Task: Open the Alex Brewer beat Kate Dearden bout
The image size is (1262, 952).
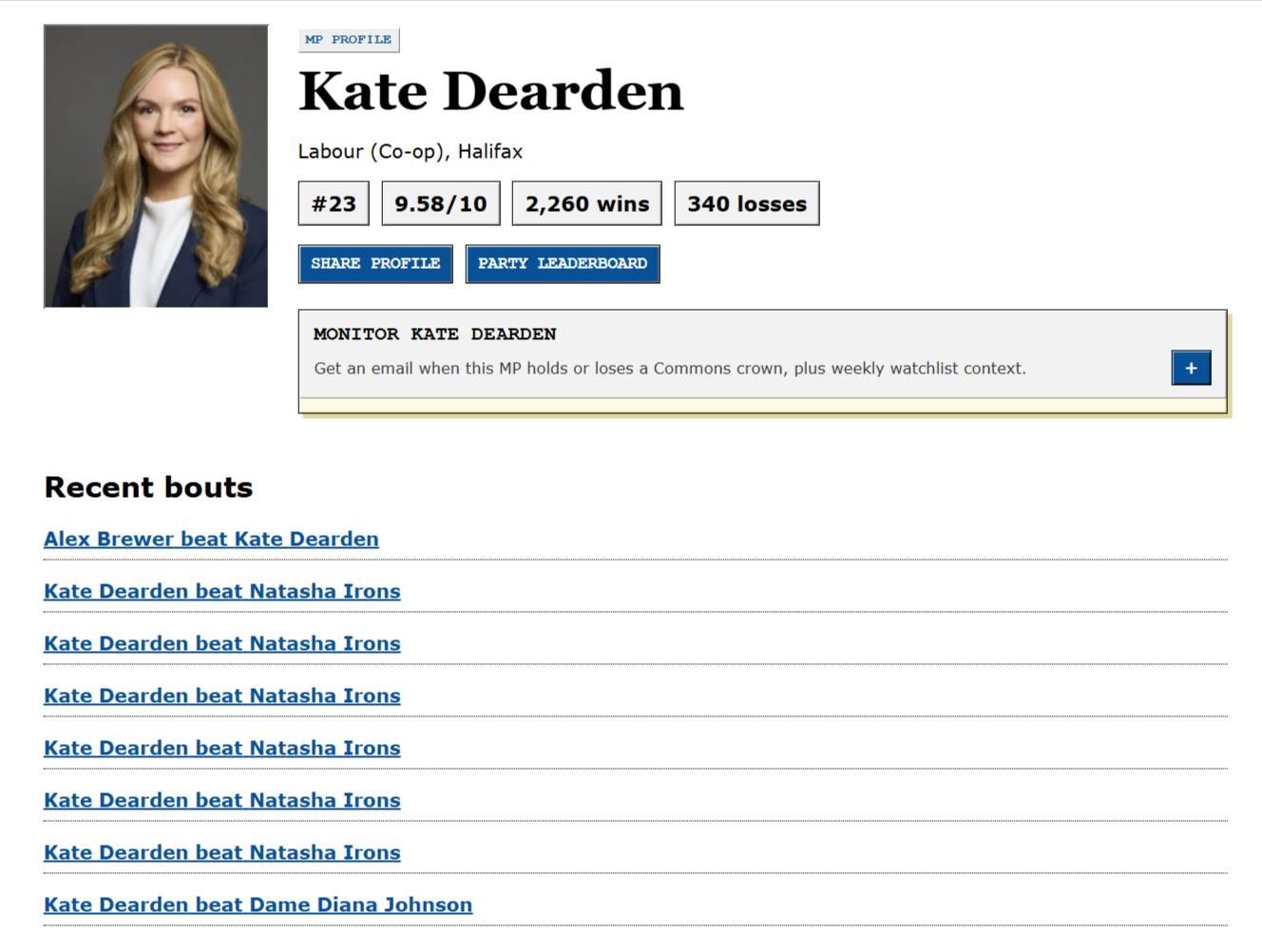Action: [211, 539]
